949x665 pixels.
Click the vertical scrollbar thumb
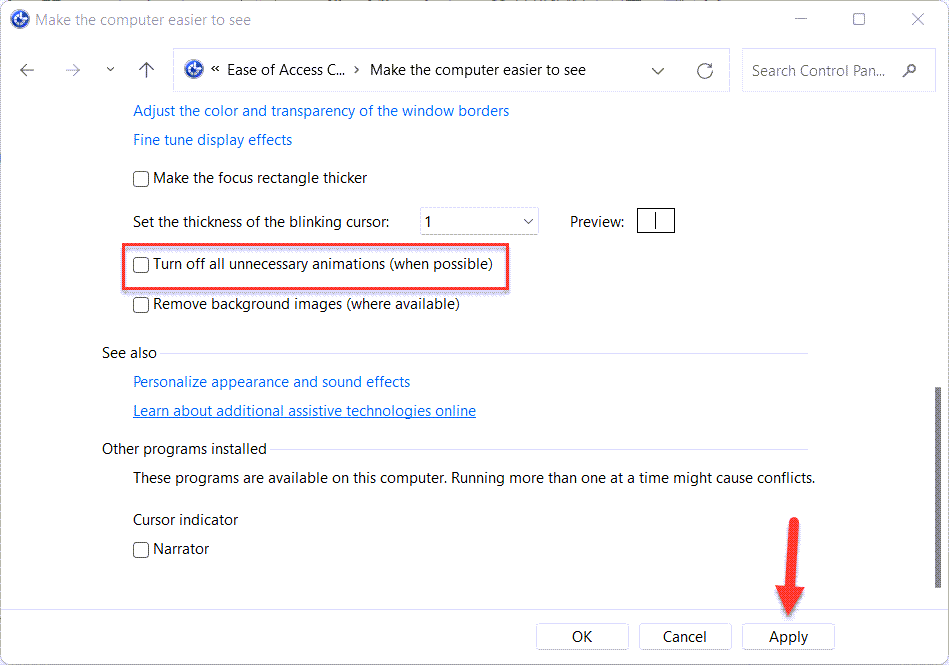click(937, 485)
